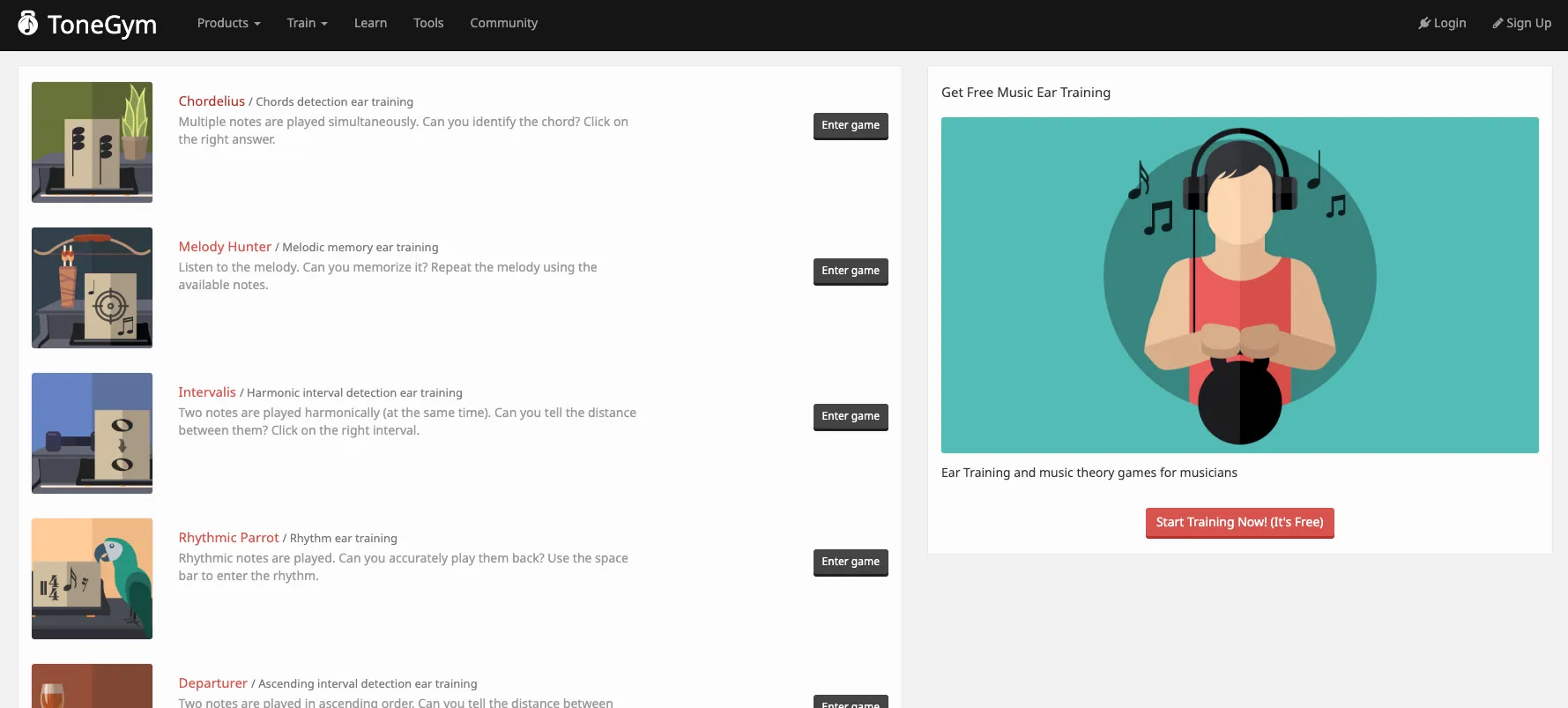Click '/ Rhythm ear training' subtitle

(x=340, y=539)
